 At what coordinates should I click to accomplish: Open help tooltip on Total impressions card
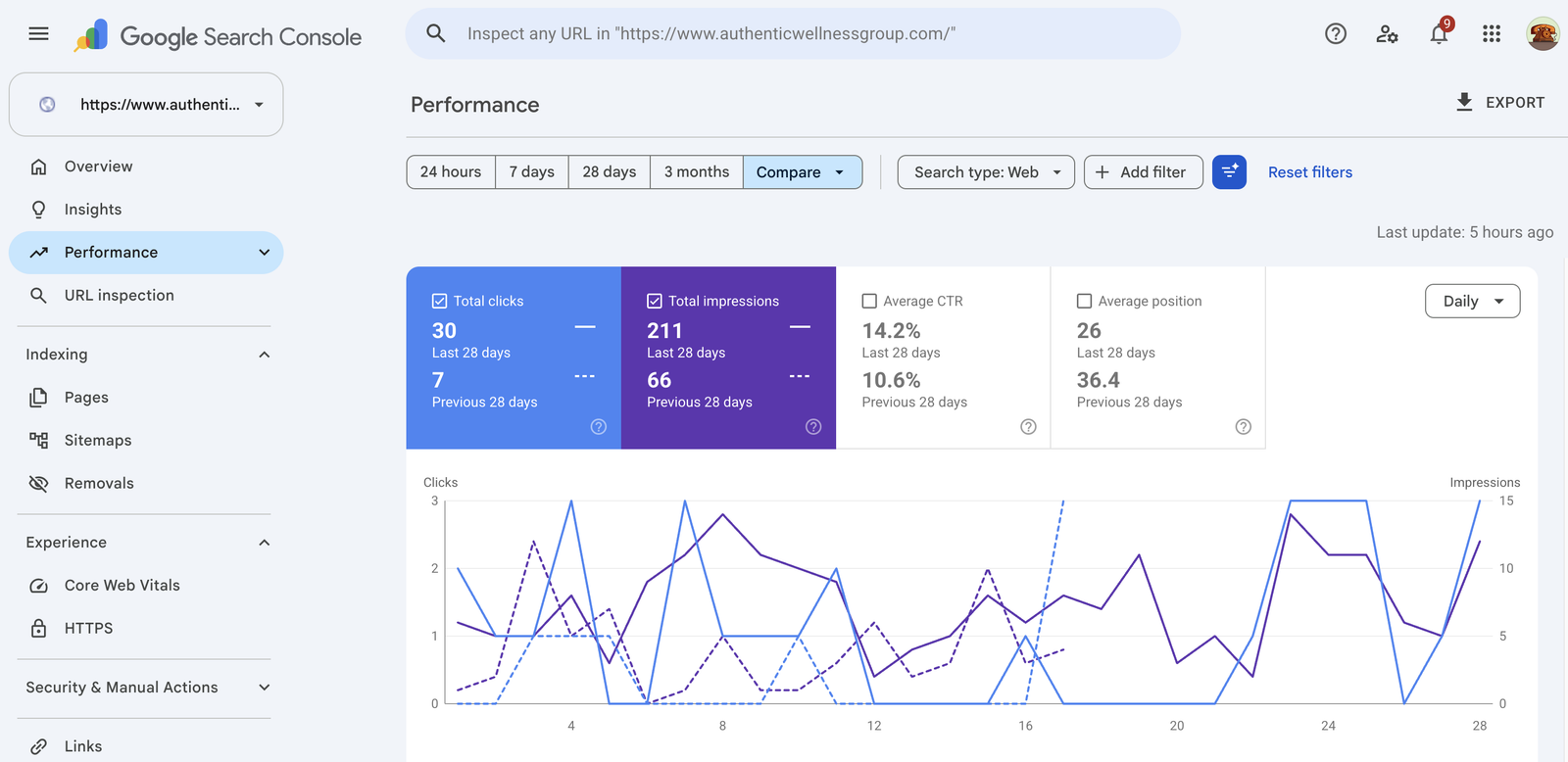coord(813,427)
